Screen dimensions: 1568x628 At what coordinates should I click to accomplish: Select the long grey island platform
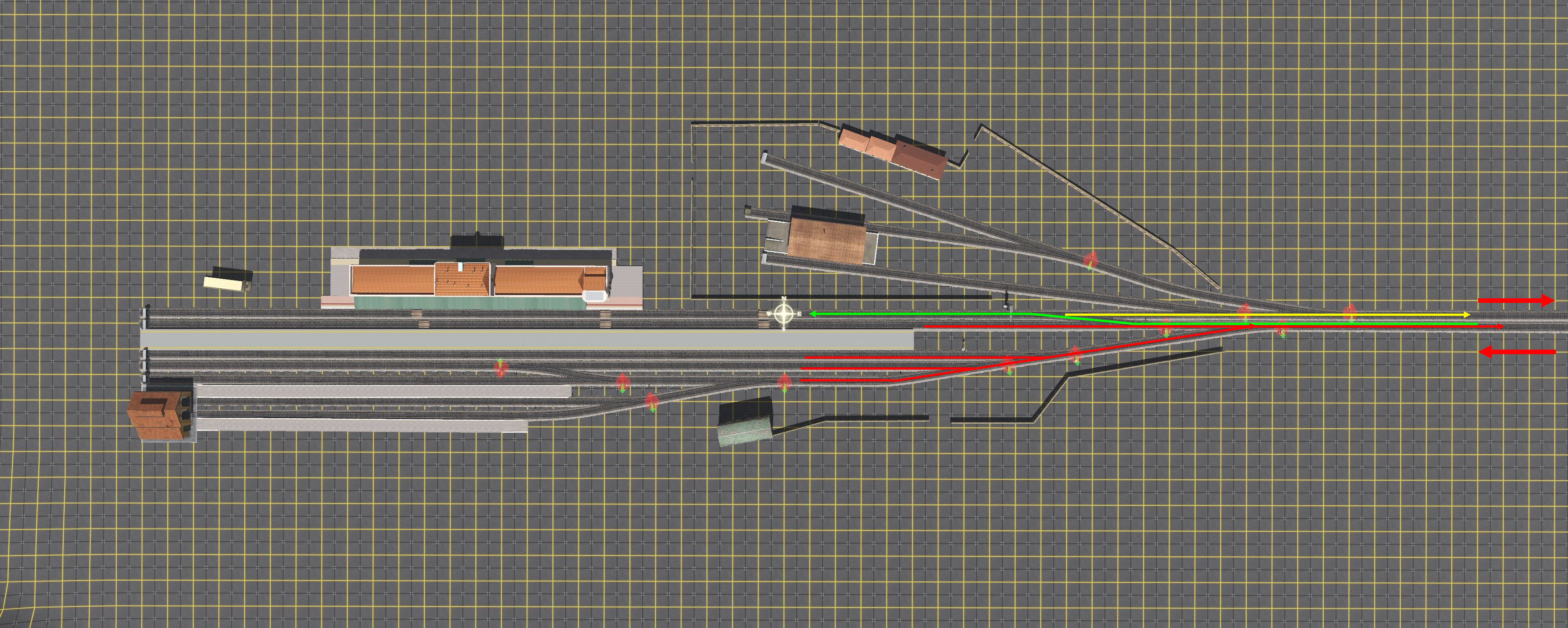pos(526,339)
